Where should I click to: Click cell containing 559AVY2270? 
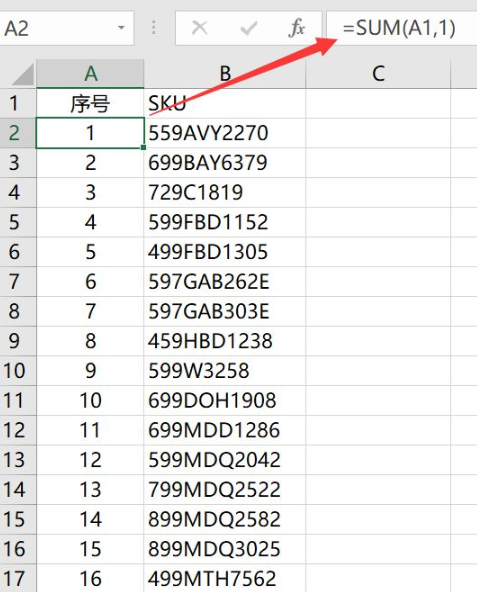225,133
